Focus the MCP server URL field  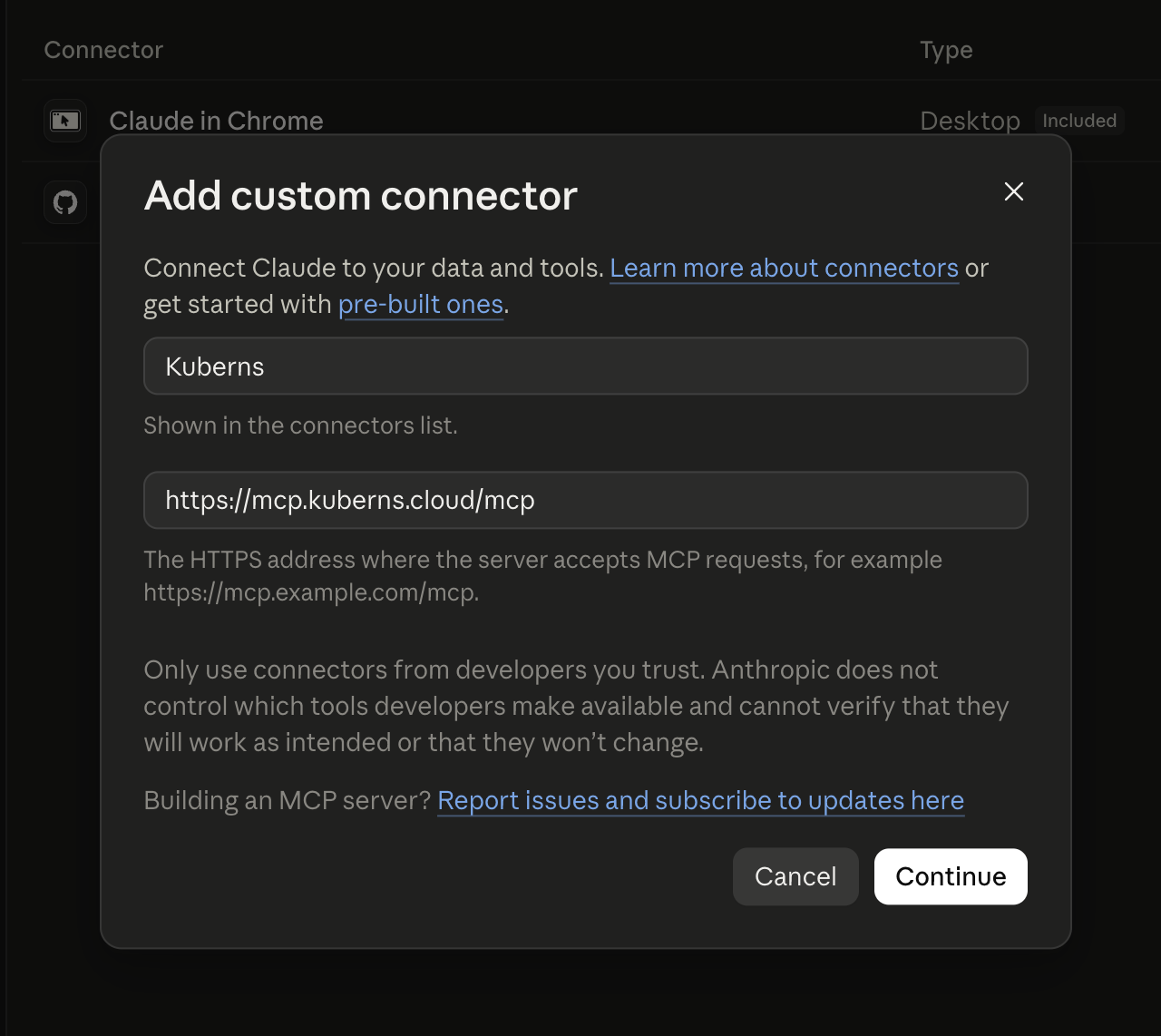pyautogui.click(x=586, y=500)
